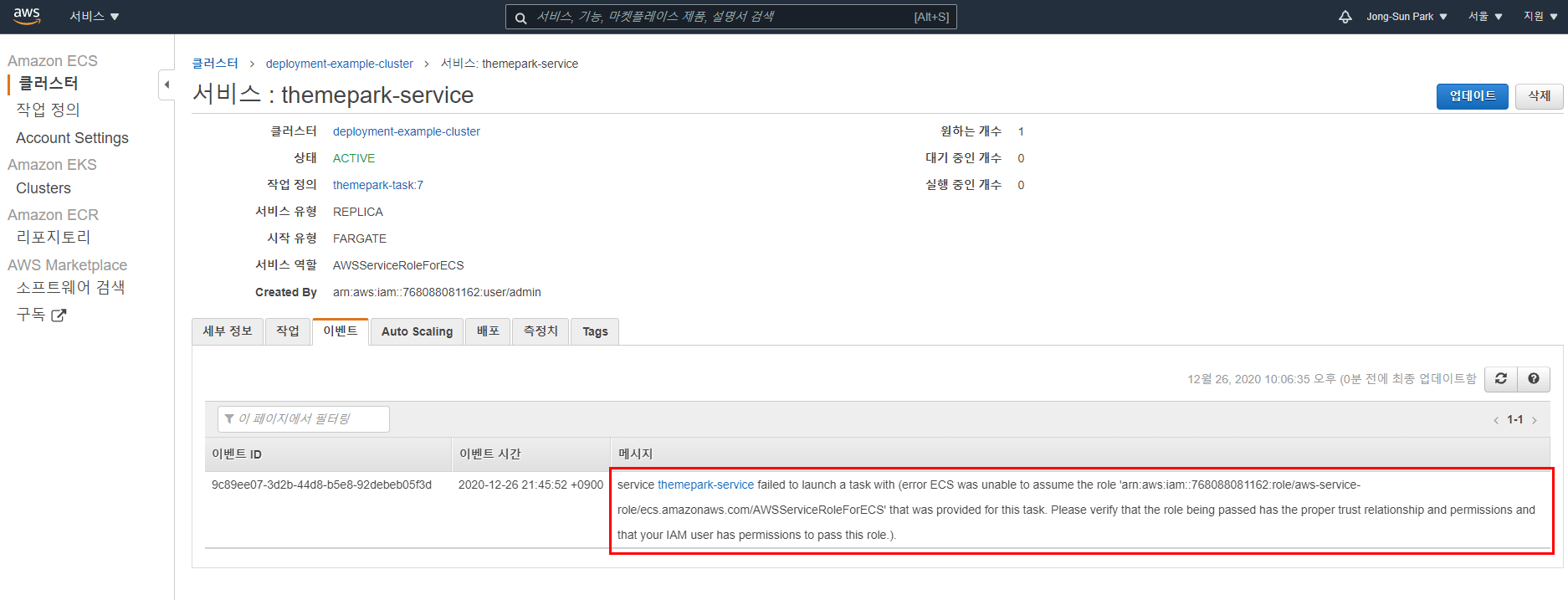Collapse the left navigation sidebar arrow
This screenshot has height=600, width=1568.
click(x=167, y=85)
